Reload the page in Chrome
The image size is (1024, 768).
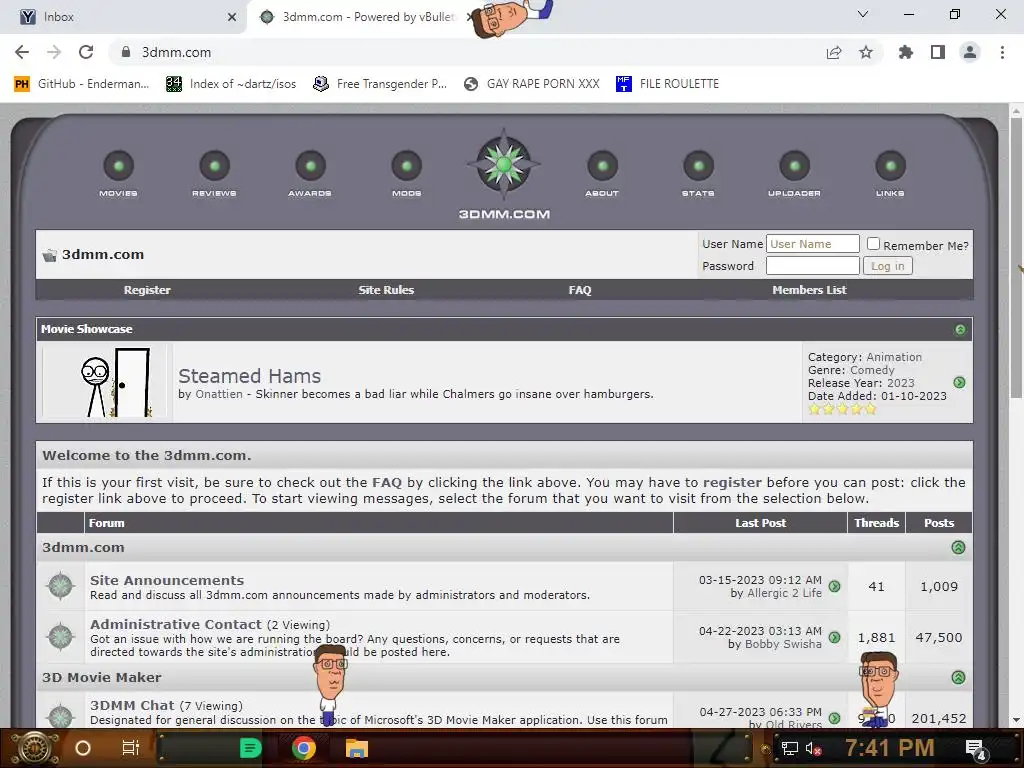tap(86, 52)
